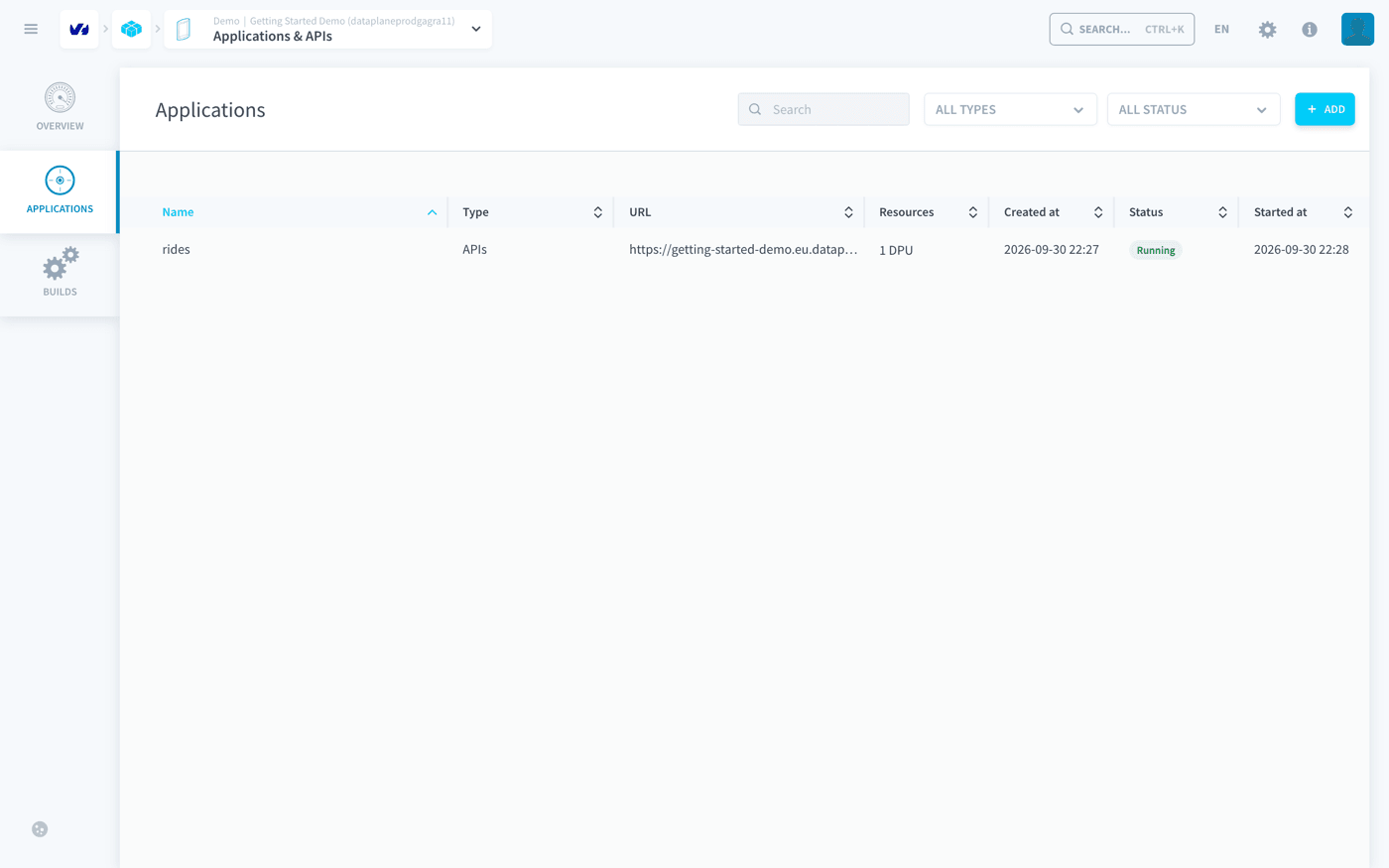Screen dimensions: 1389x868
Task: Click the 1 DPU resources cell
Action: pyautogui.click(x=896, y=250)
